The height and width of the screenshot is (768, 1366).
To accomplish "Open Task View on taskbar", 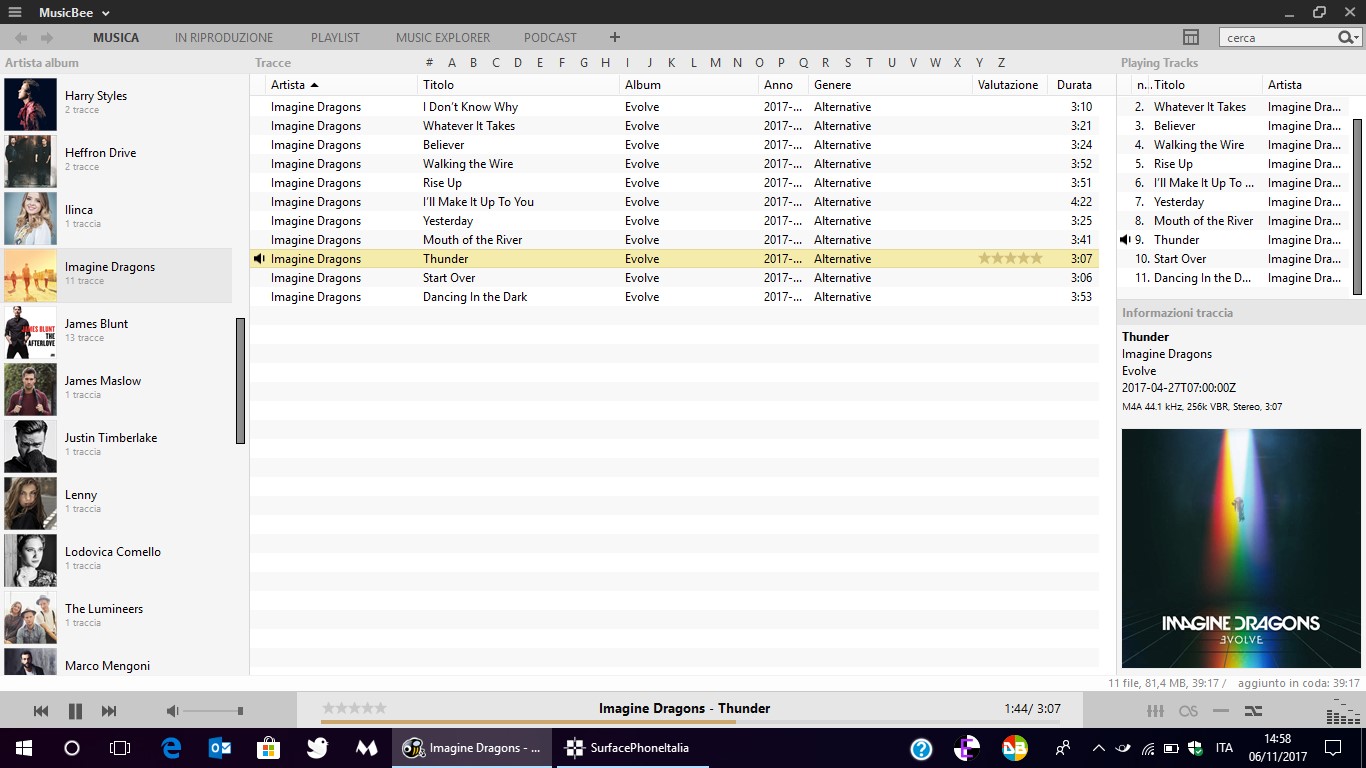I will tap(120, 747).
